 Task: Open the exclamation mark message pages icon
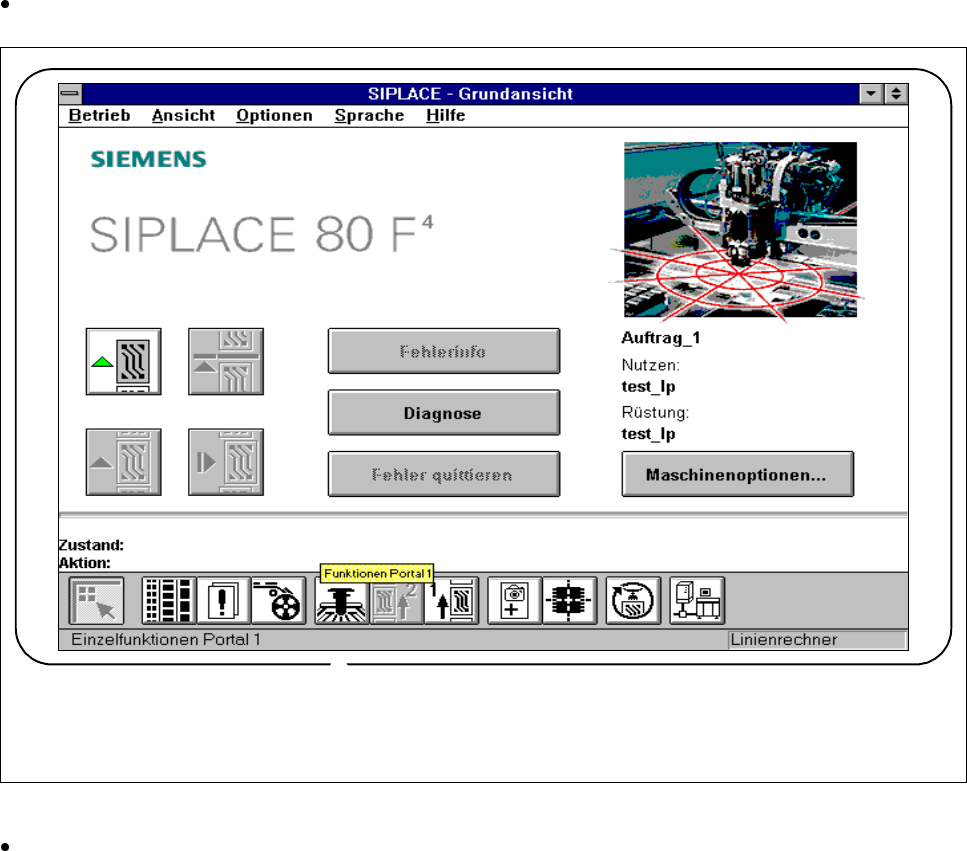coord(223,601)
